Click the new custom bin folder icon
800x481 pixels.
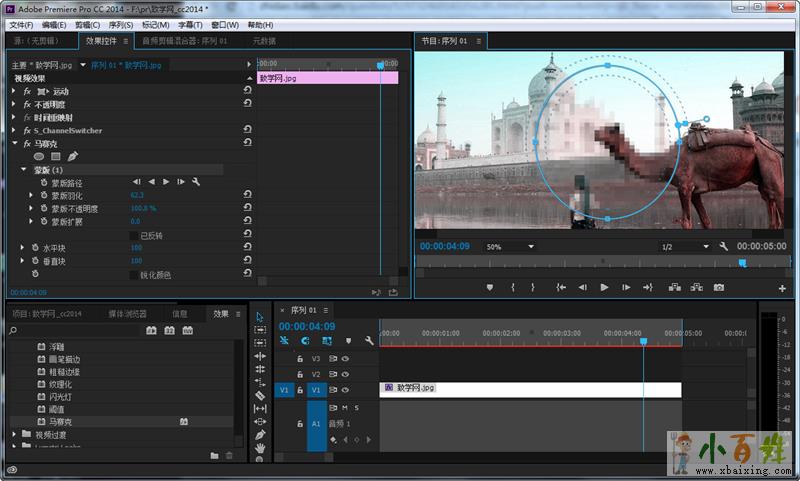[213, 456]
